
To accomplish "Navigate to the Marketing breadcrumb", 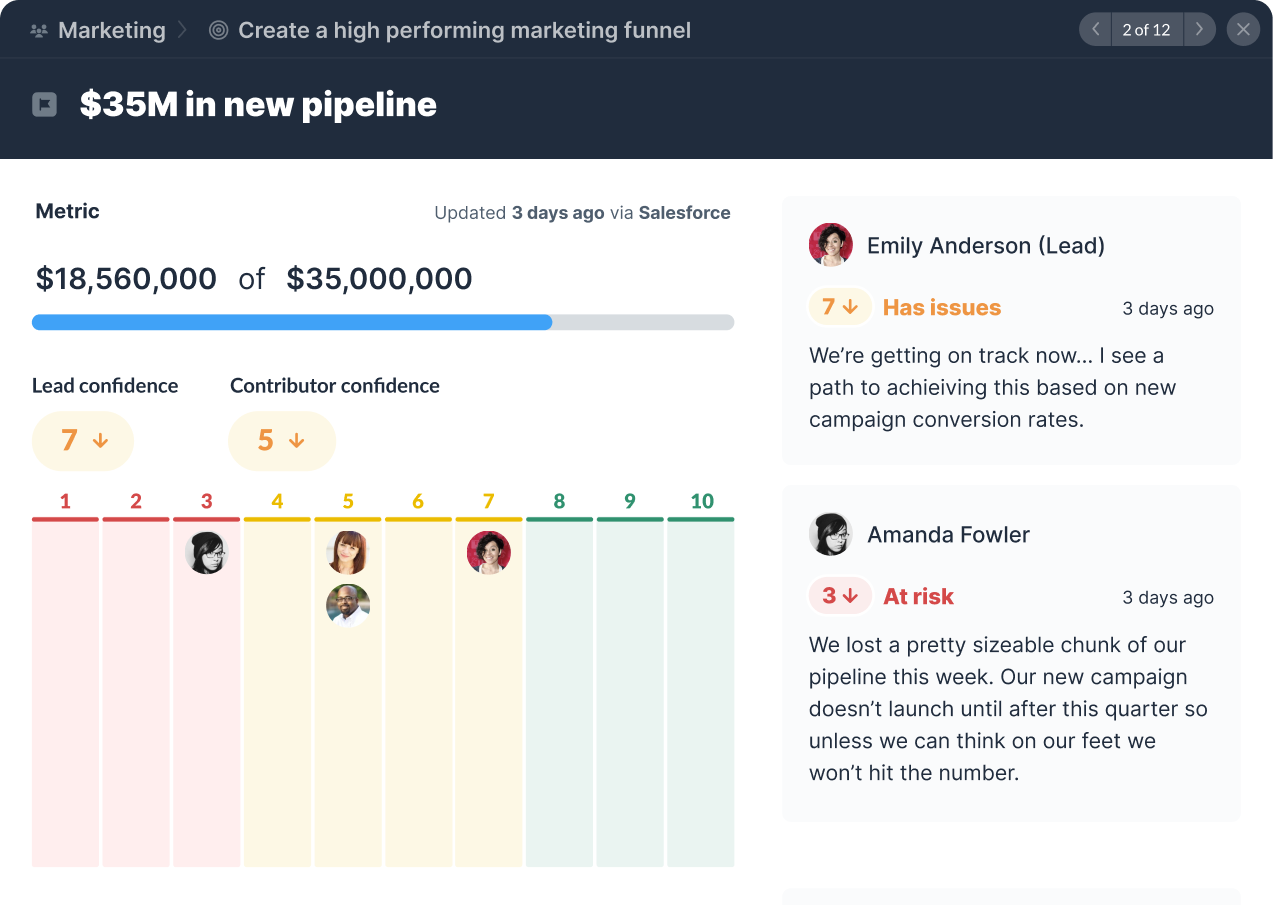I will (111, 31).
